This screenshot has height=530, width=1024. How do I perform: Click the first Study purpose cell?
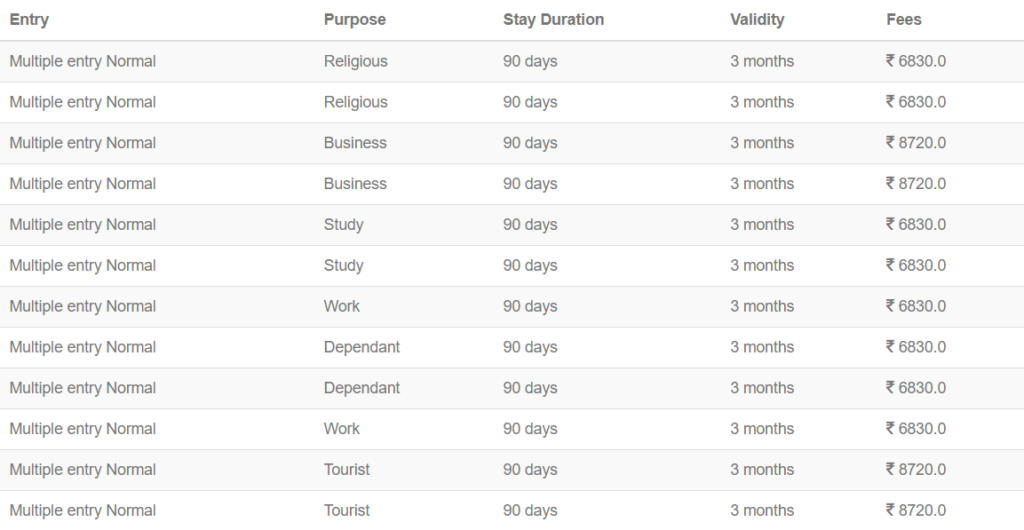[x=343, y=225]
